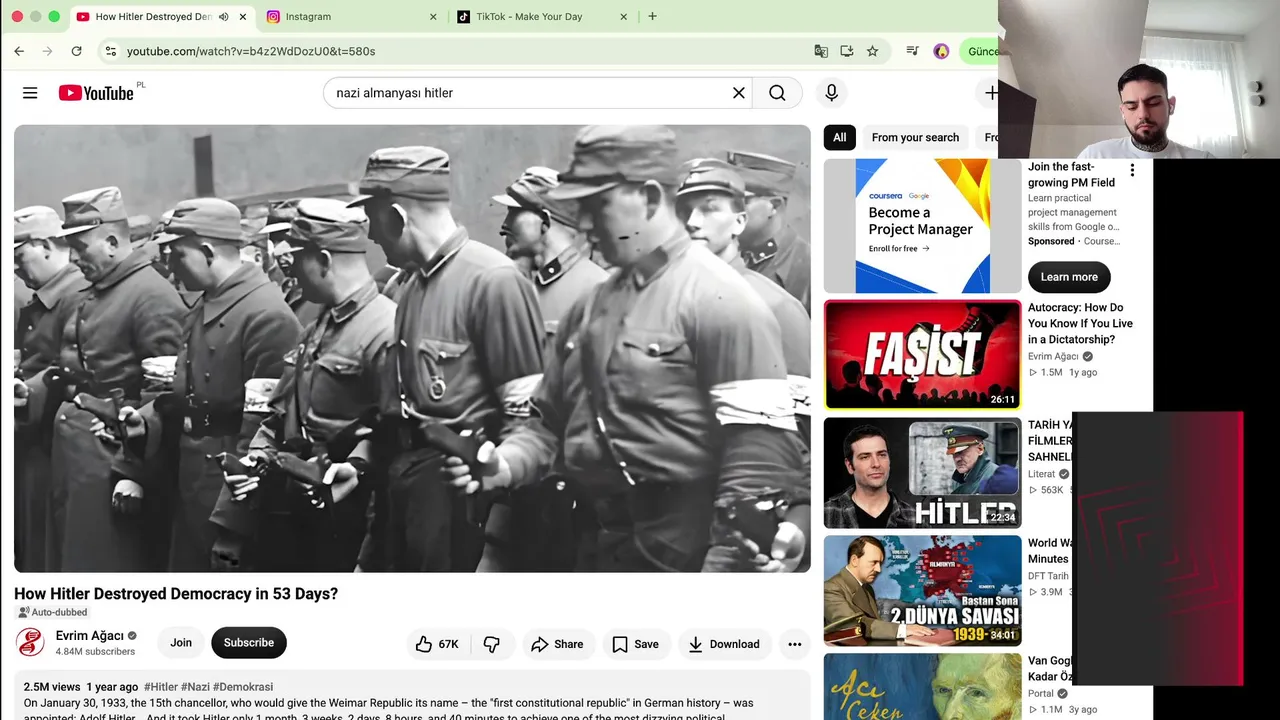1280x720 pixels.
Task: Share the video
Action: coord(557,644)
